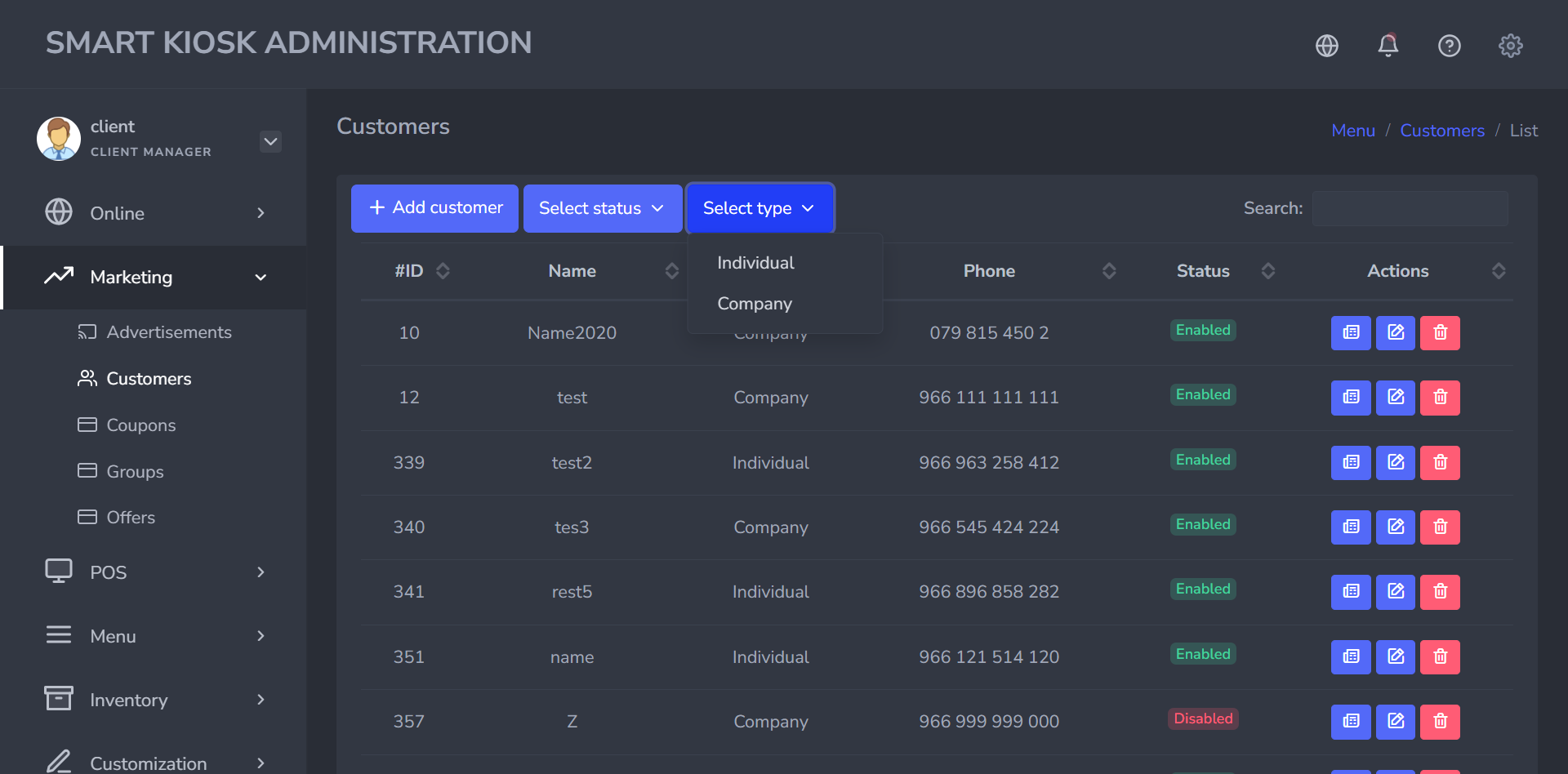
Task: Open Groups in the sidebar
Action: 121,471
